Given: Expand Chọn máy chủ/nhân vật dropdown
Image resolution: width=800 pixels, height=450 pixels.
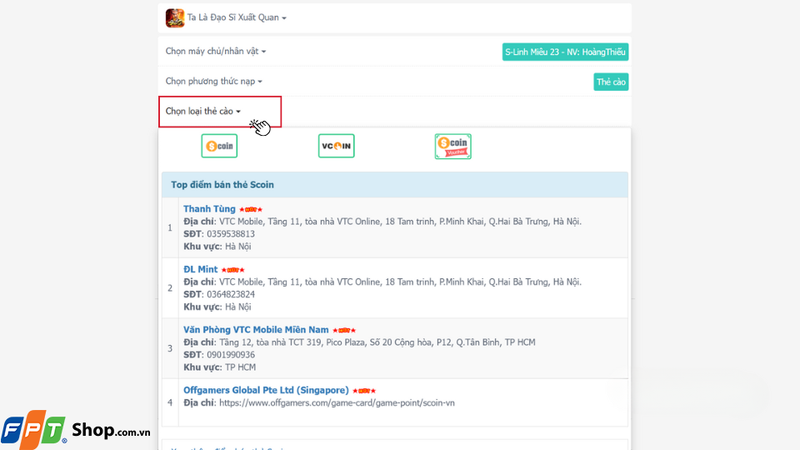Looking at the screenshot, I should [x=215, y=51].
